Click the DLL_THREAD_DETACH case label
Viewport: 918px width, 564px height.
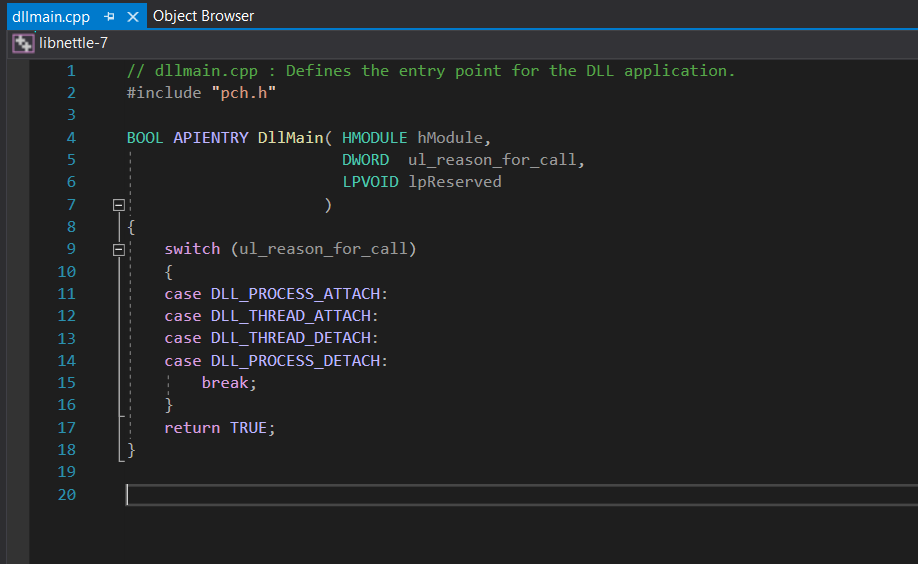coord(294,338)
